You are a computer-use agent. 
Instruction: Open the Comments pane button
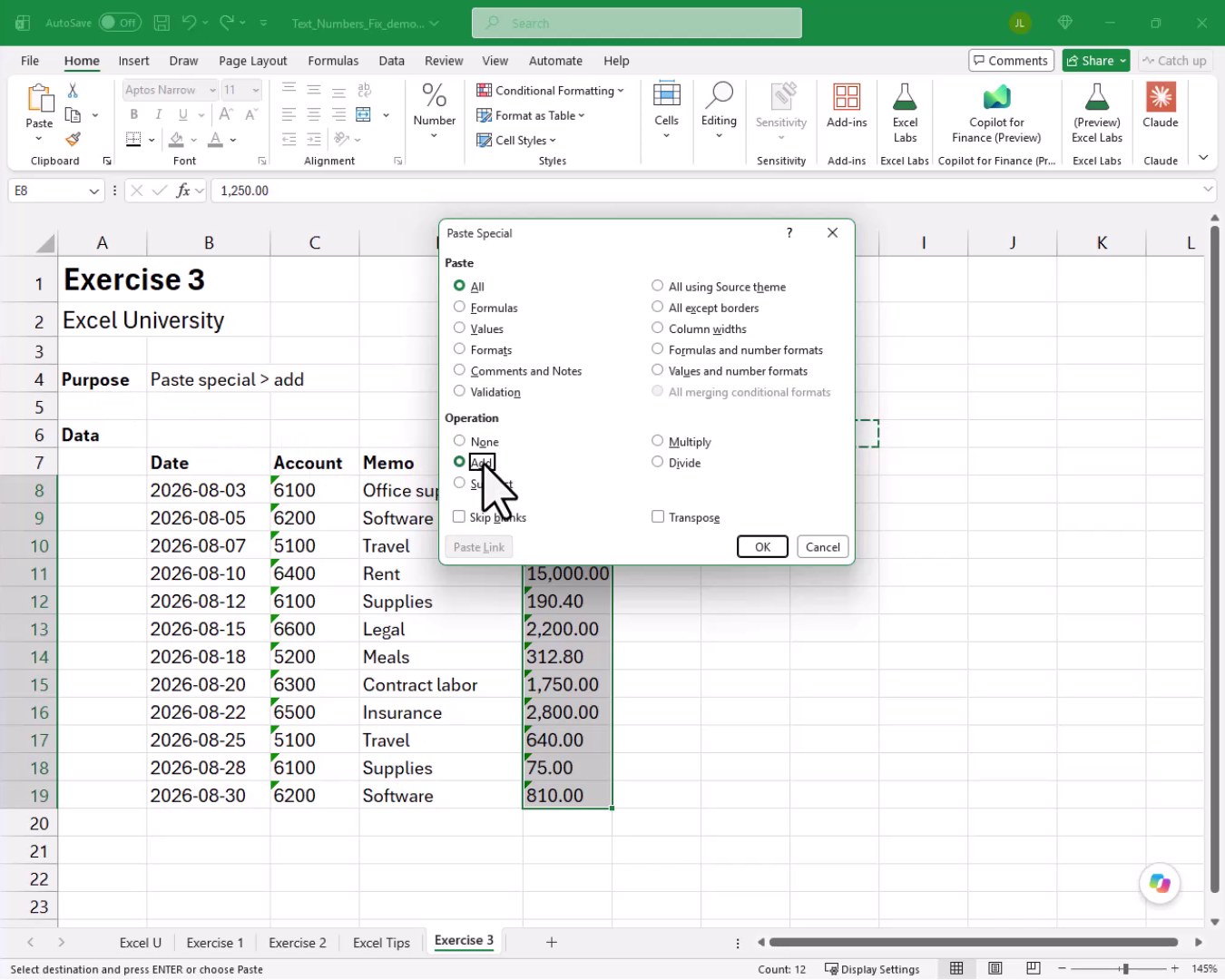tap(1011, 61)
